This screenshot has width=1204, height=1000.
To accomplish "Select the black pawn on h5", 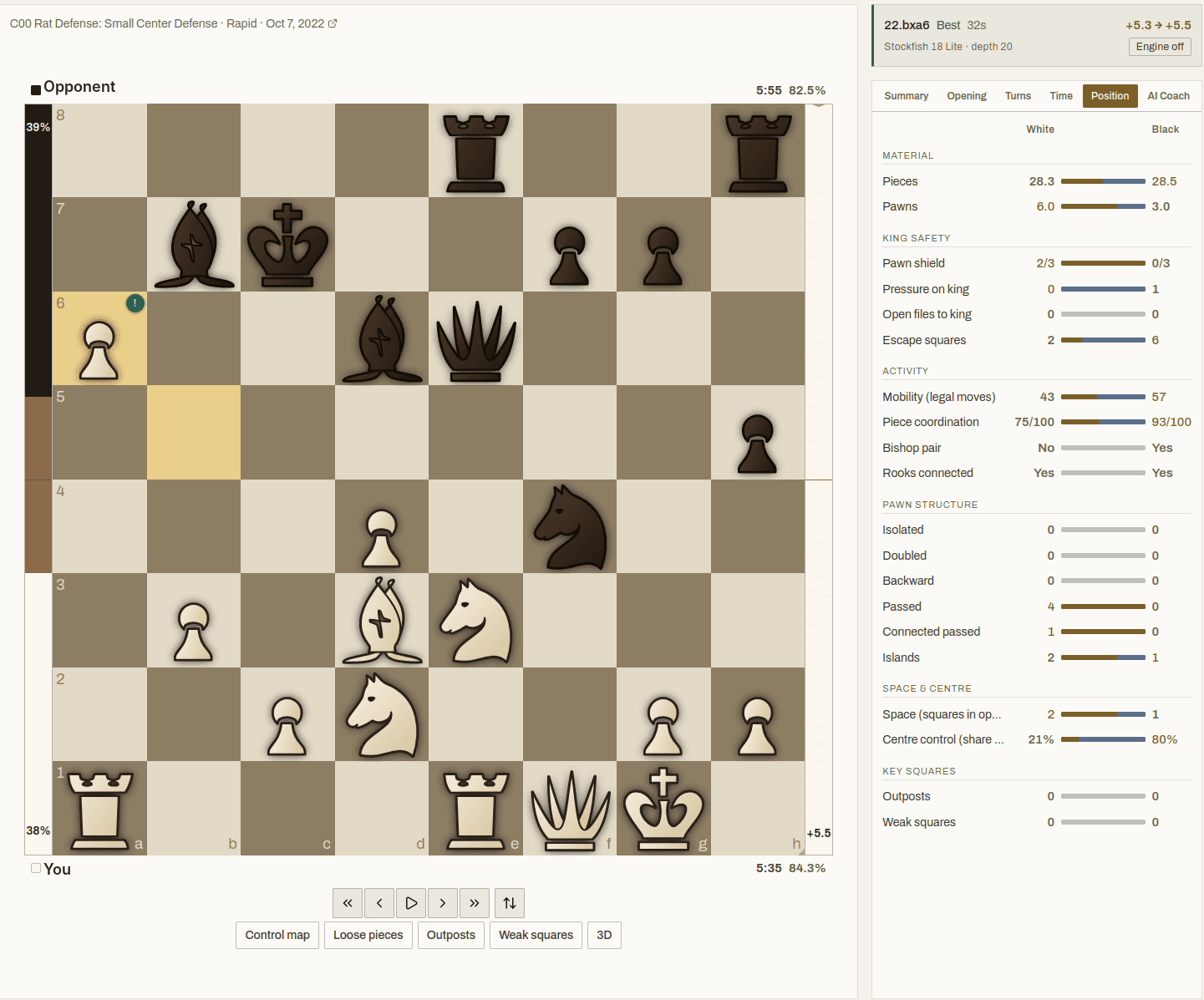I will (758, 433).
